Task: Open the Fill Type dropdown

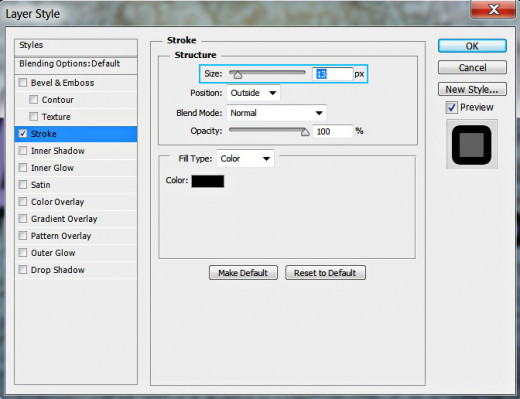Action: 245,159
